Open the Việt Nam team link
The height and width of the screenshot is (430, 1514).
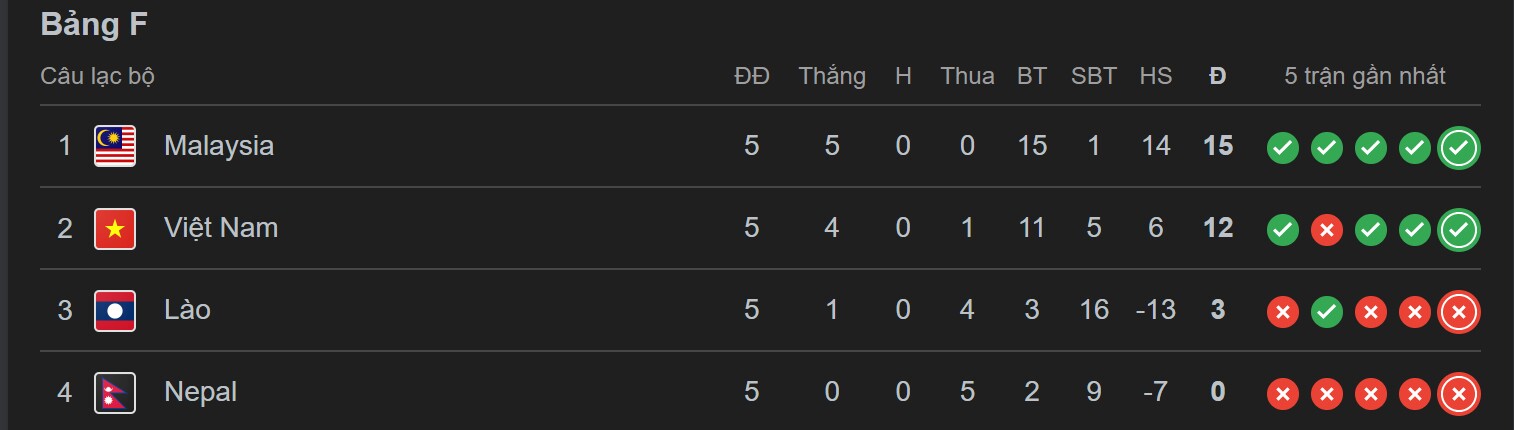tap(220, 228)
